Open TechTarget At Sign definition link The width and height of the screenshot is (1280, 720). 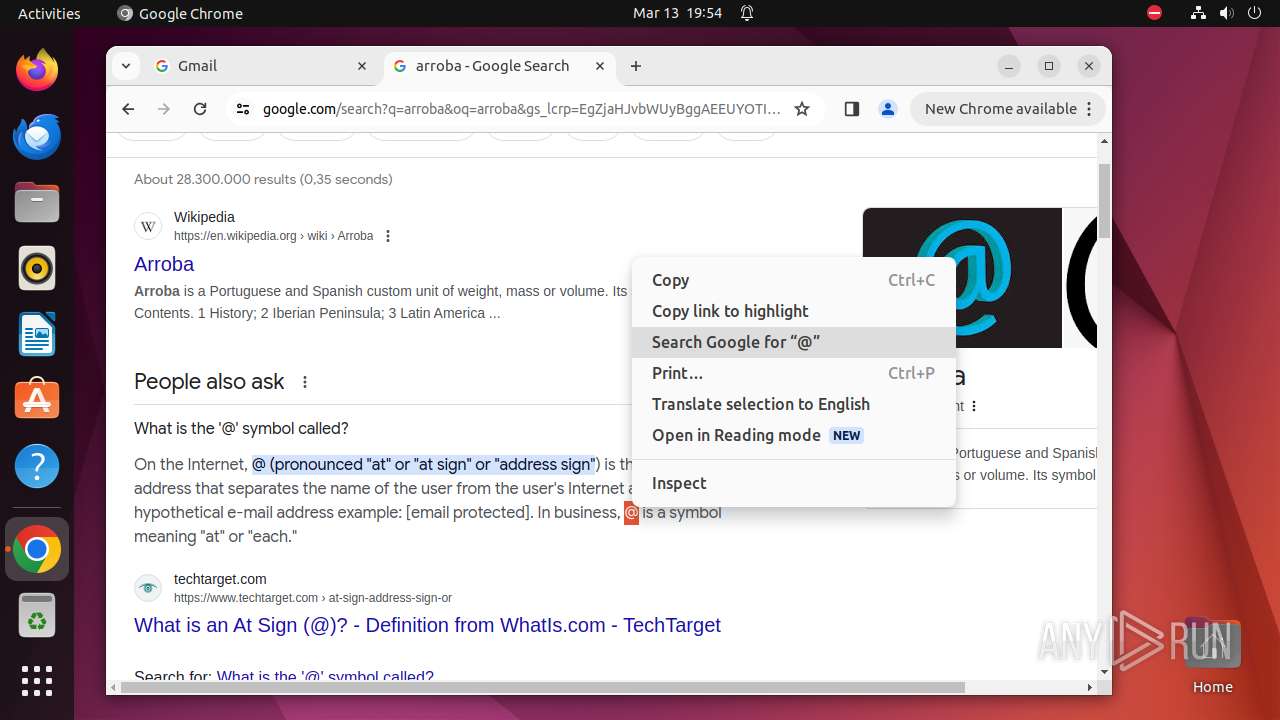coord(427,625)
